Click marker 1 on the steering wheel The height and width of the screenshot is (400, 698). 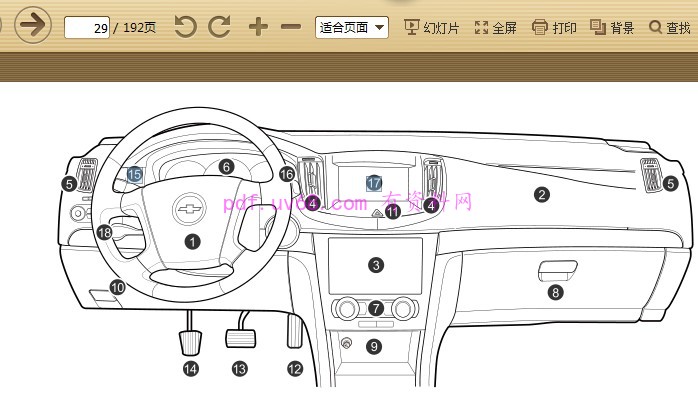[x=192, y=241]
